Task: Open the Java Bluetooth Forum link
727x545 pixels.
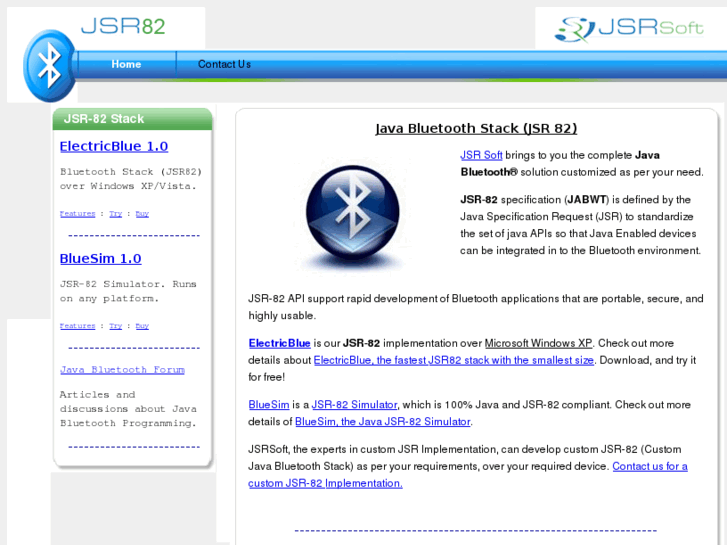Action: pyautogui.click(x=122, y=370)
